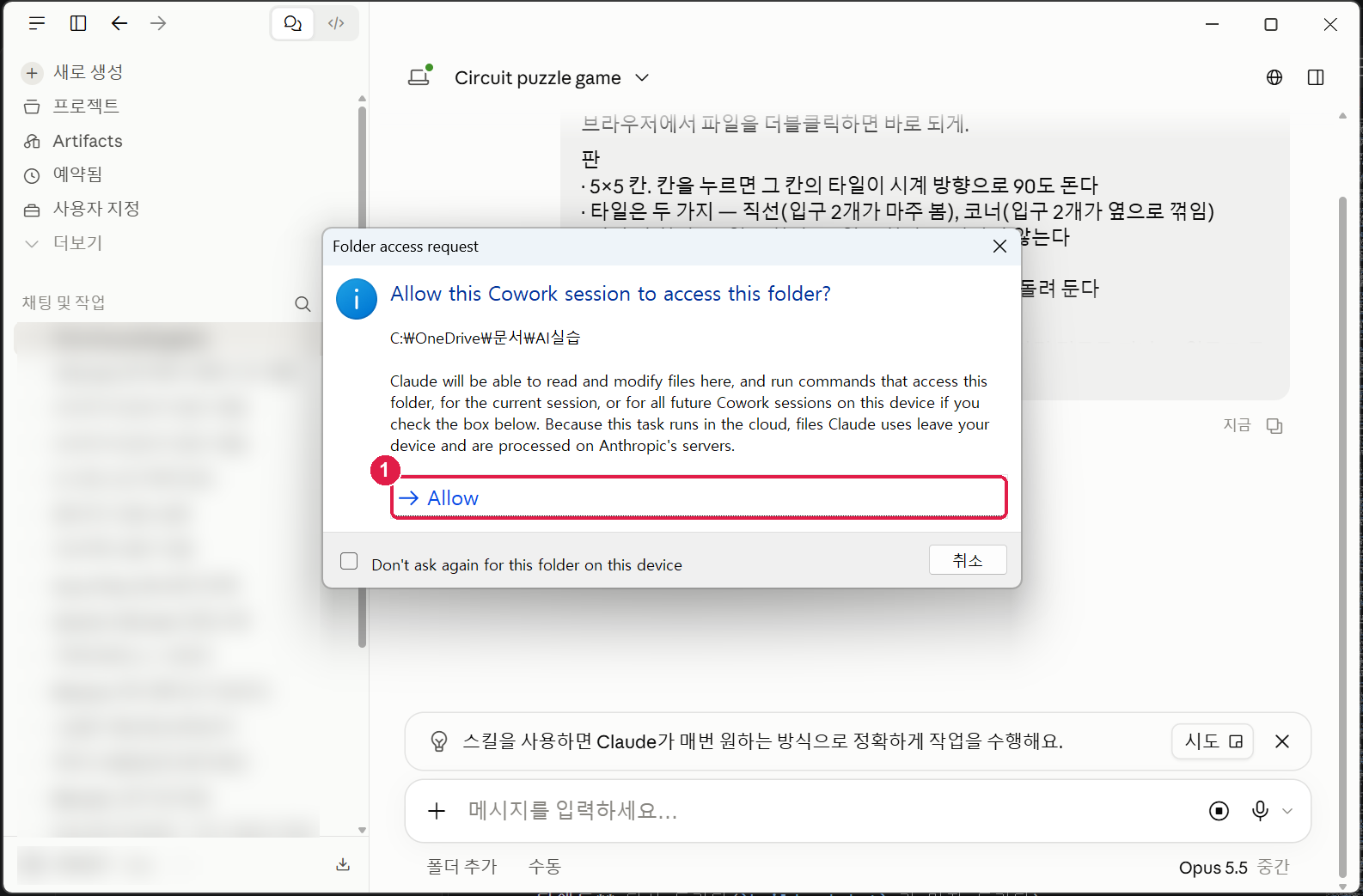Click the conversation scrollbar on the right edge
1363x896 pixels.
[1343, 537]
